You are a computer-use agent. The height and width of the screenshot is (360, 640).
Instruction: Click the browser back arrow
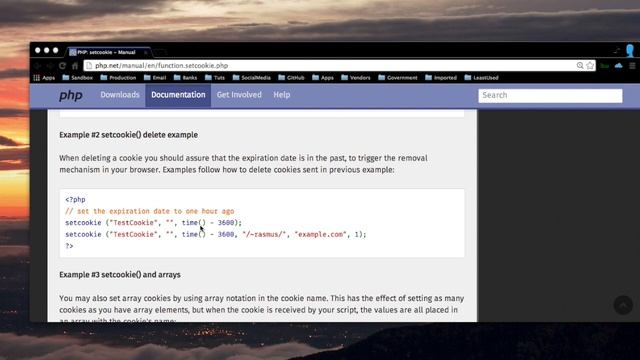tap(38, 66)
